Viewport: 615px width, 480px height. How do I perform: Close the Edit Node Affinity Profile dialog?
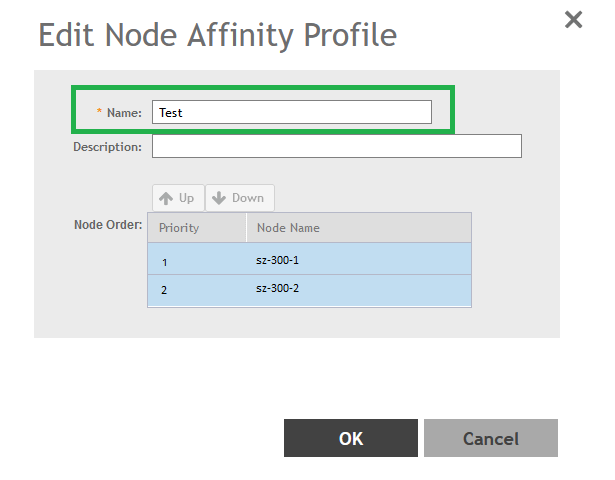point(573,20)
